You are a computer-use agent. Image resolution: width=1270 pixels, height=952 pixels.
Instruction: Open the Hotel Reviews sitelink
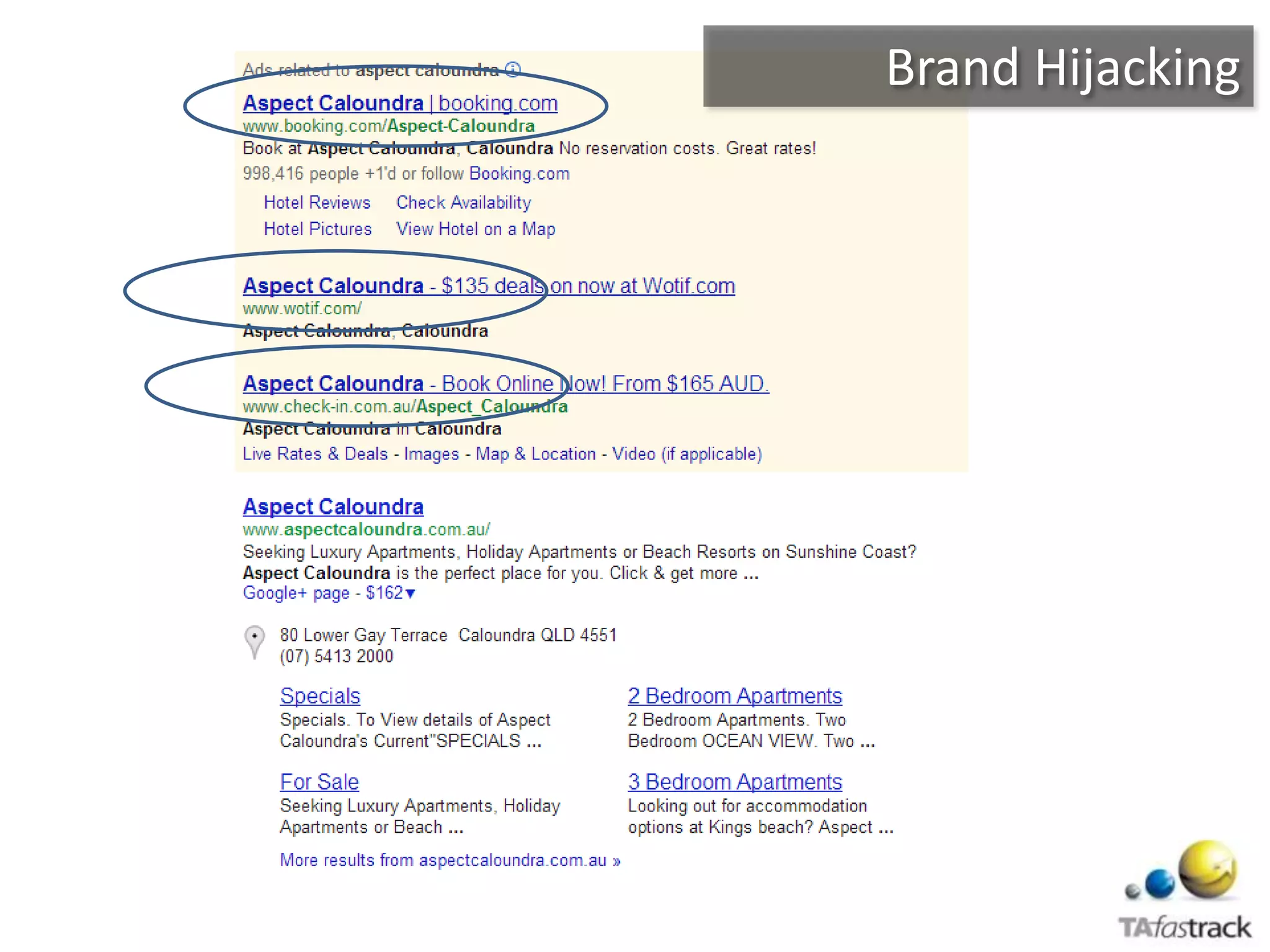[317, 203]
